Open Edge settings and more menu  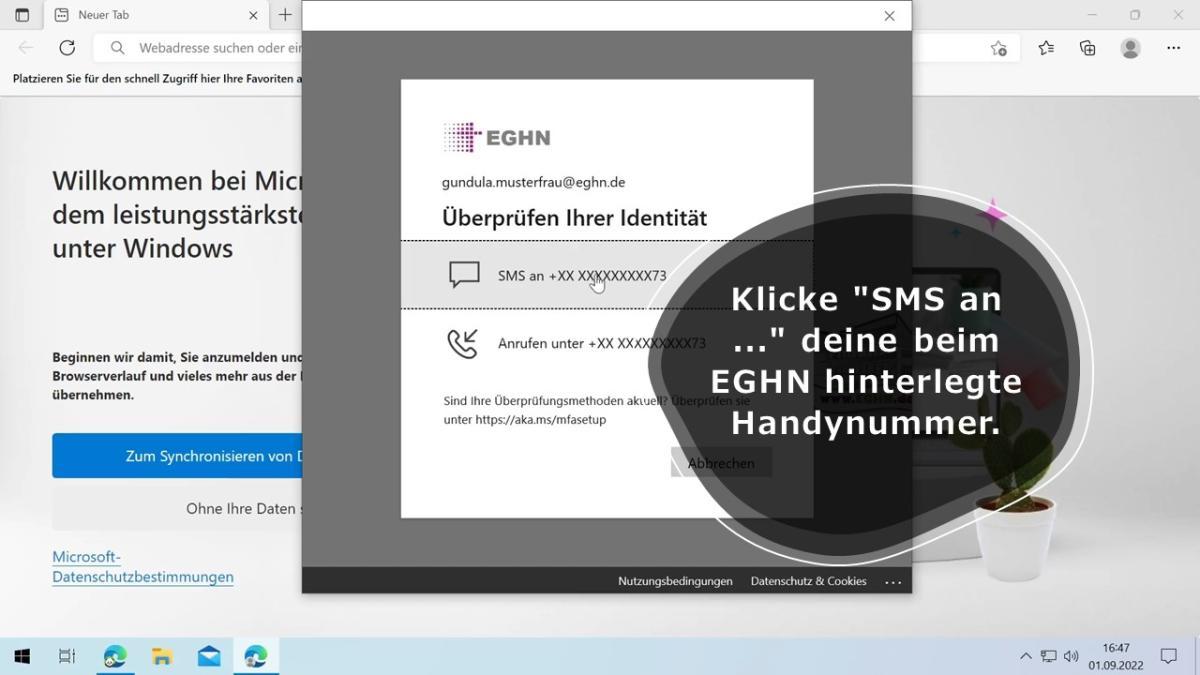tap(1174, 48)
